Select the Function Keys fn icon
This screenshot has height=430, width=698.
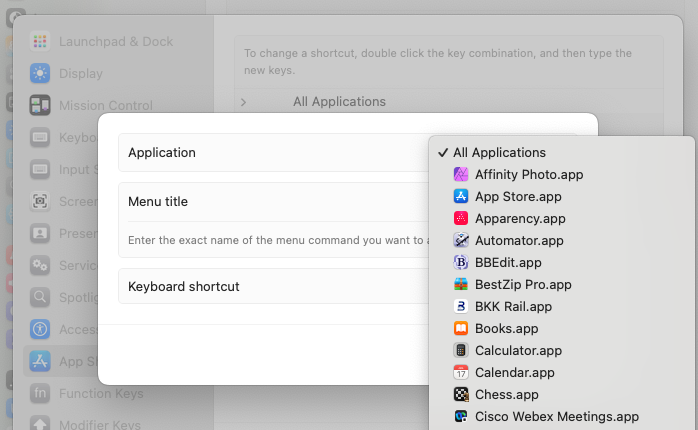[40, 393]
